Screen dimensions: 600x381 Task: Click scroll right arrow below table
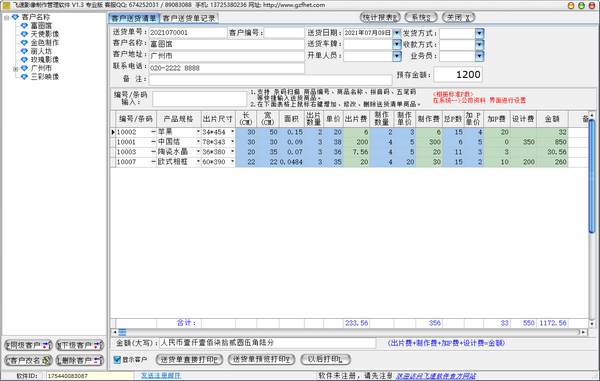point(583,332)
